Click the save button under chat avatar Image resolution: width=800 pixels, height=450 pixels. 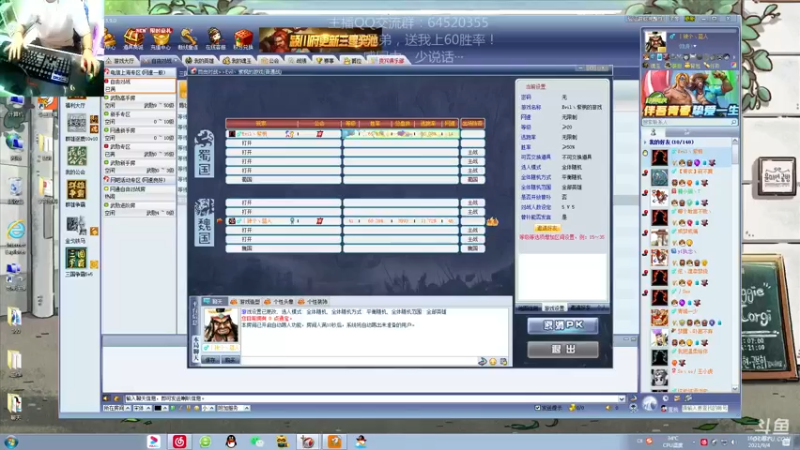click(211, 360)
